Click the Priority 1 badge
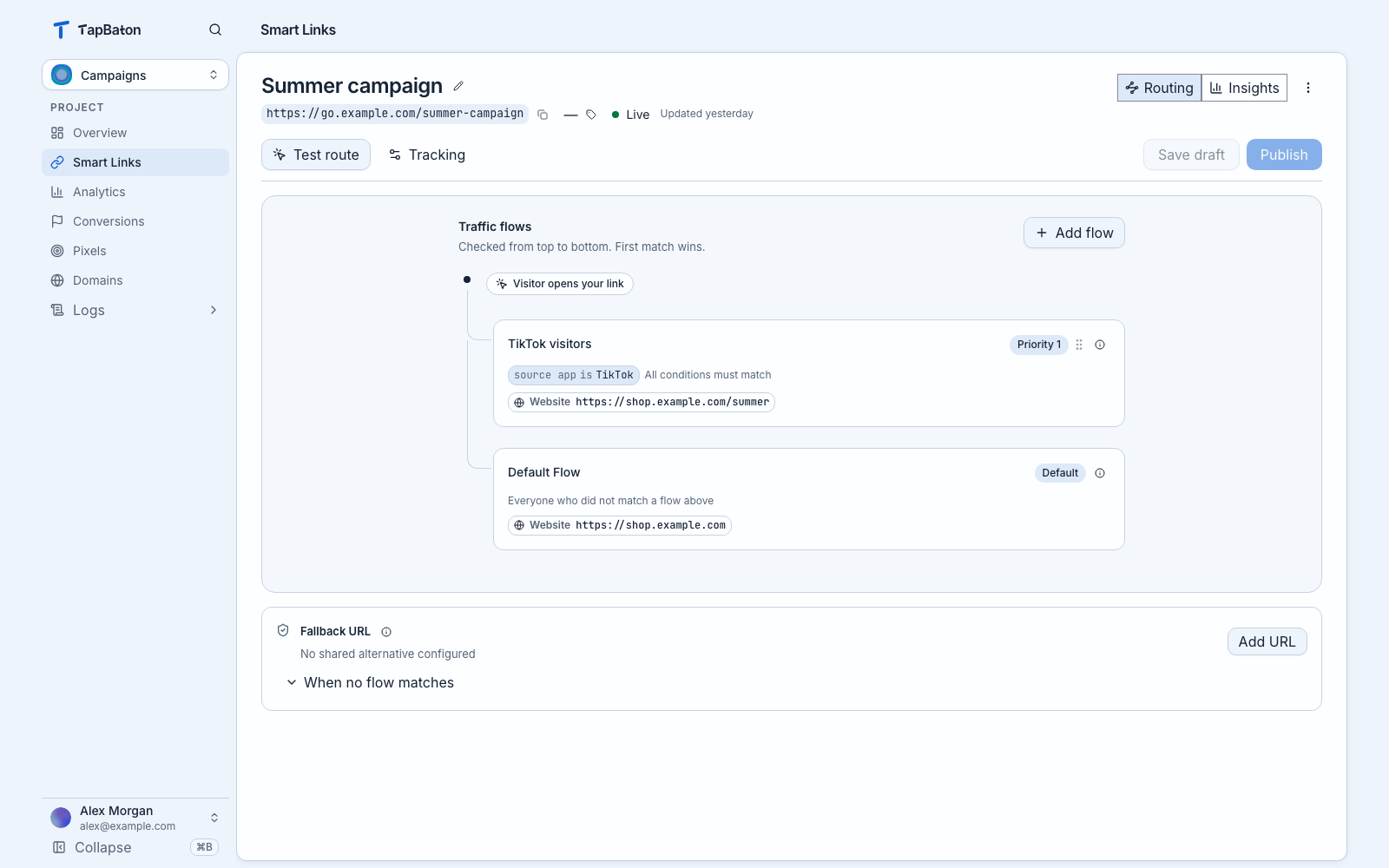 [x=1039, y=345]
